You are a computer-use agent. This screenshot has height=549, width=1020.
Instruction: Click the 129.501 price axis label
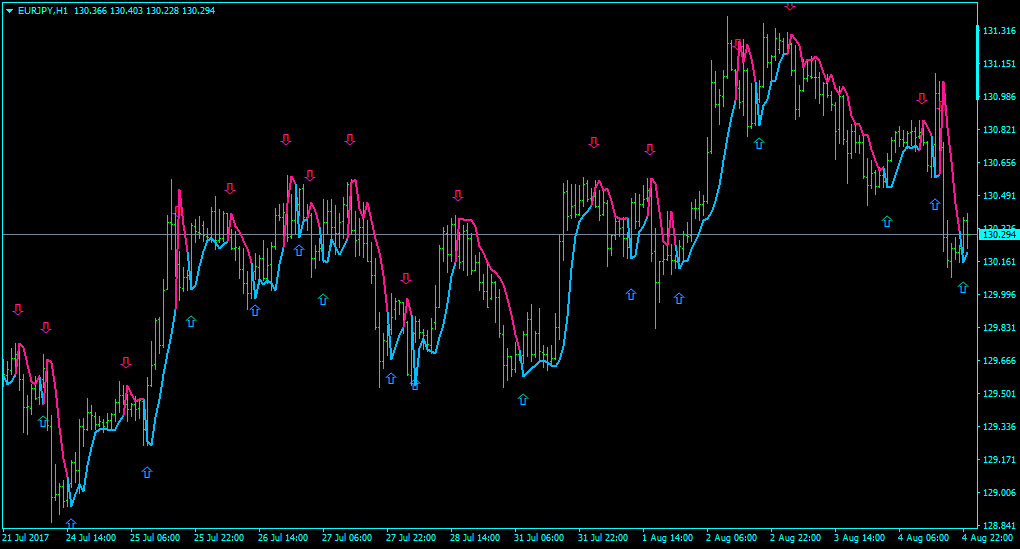[x=999, y=394]
